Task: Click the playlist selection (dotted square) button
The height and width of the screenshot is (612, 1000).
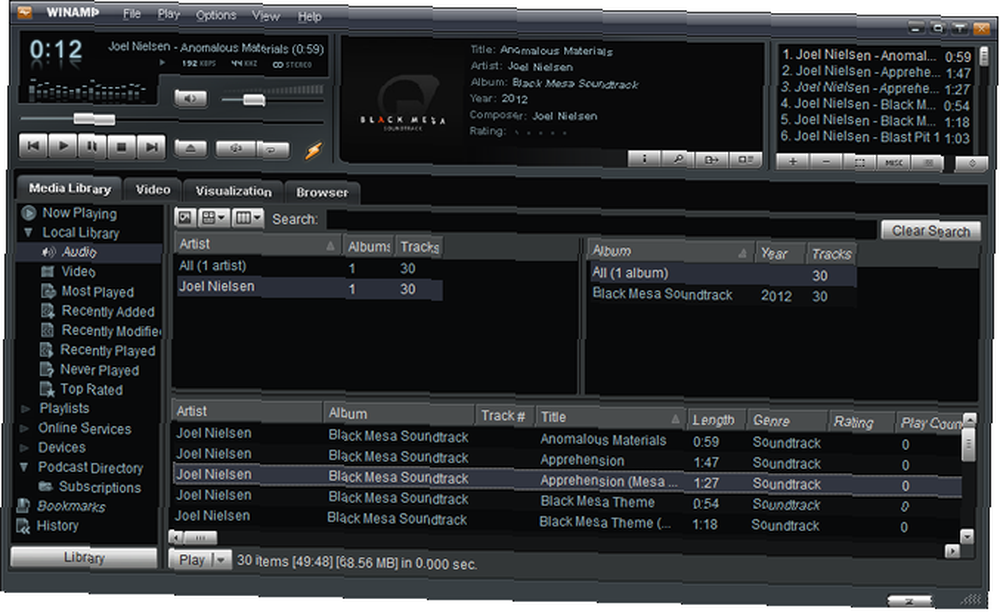Action: pos(860,163)
